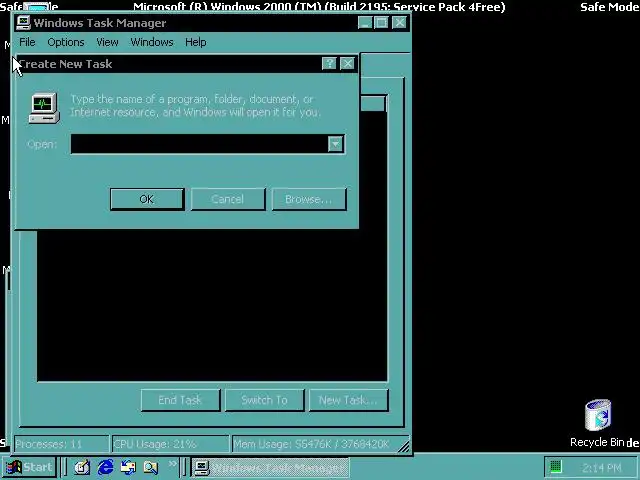Screen dimensions: 640x480
Task: Select the Recycle Bin desktop icon
Action: 598,424
